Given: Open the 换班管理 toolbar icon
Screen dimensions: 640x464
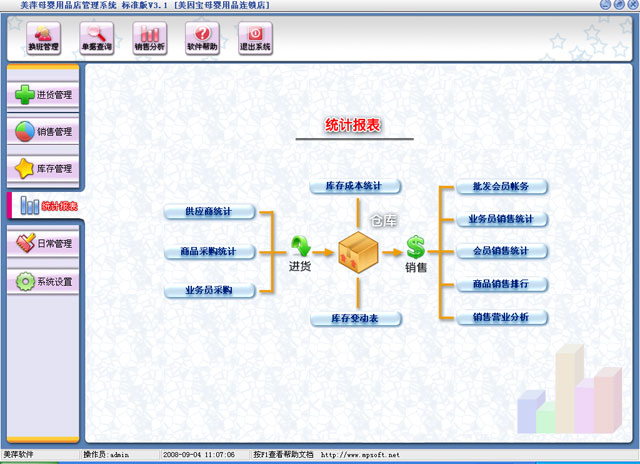Looking at the screenshot, I should [44, 38].
